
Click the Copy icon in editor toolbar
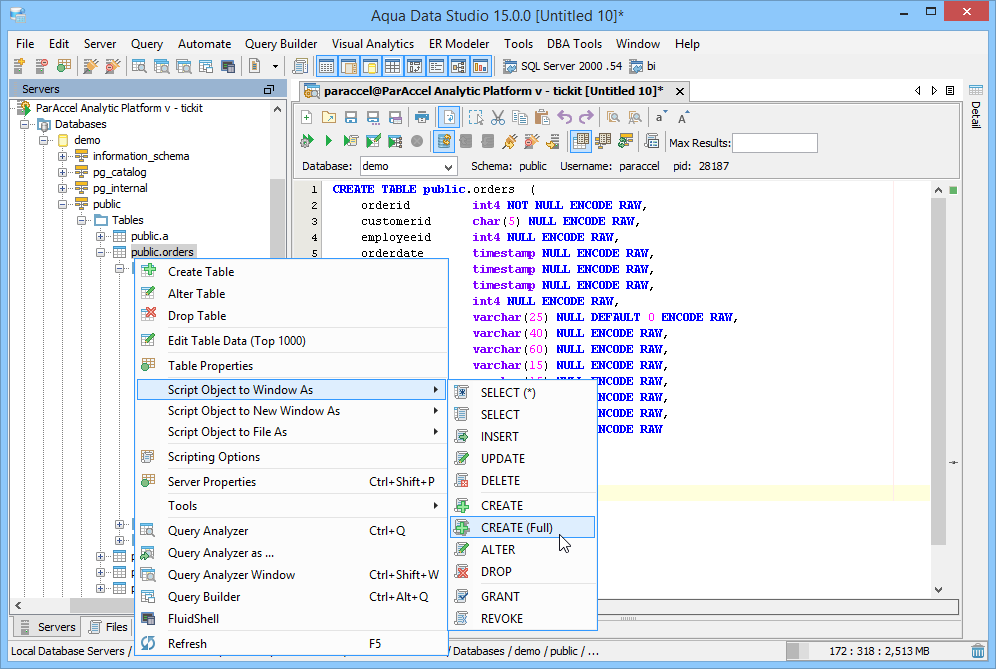(520, 118)
